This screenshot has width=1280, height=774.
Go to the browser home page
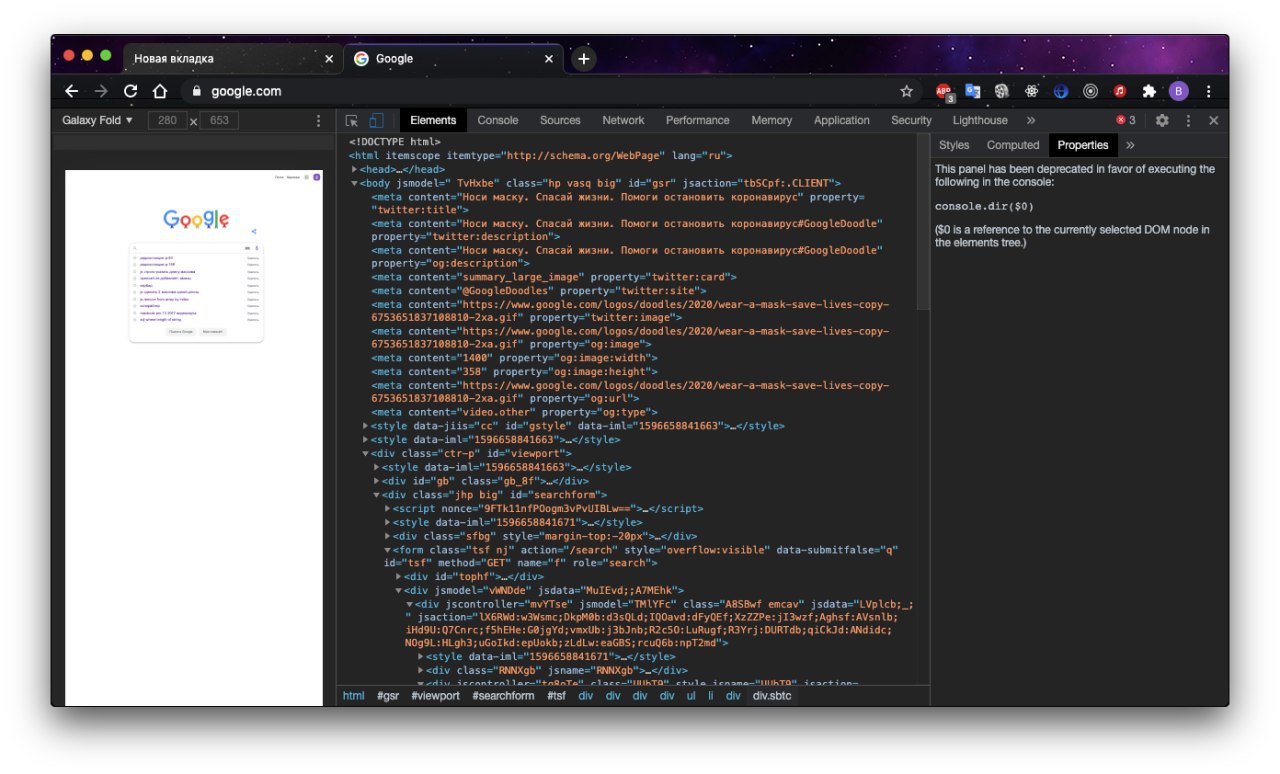(x=160, y=91)
